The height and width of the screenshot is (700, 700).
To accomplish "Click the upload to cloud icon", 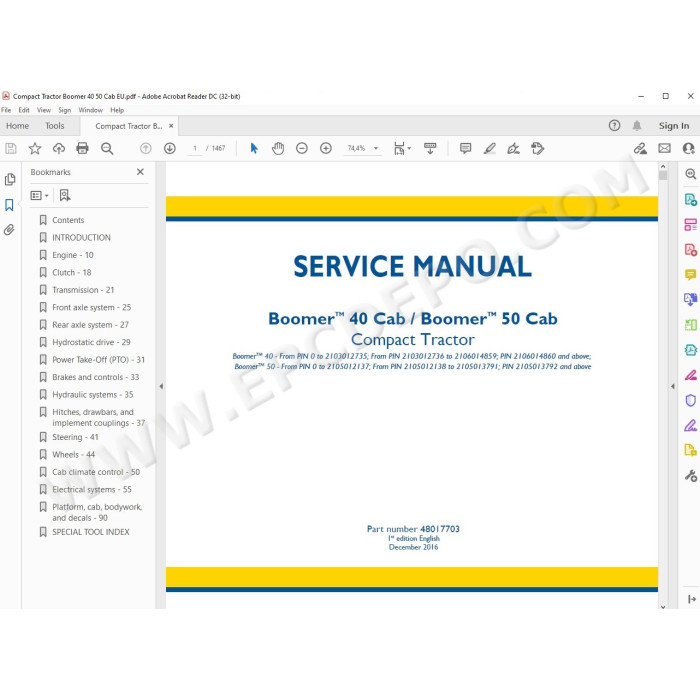I will coord(59,148).
